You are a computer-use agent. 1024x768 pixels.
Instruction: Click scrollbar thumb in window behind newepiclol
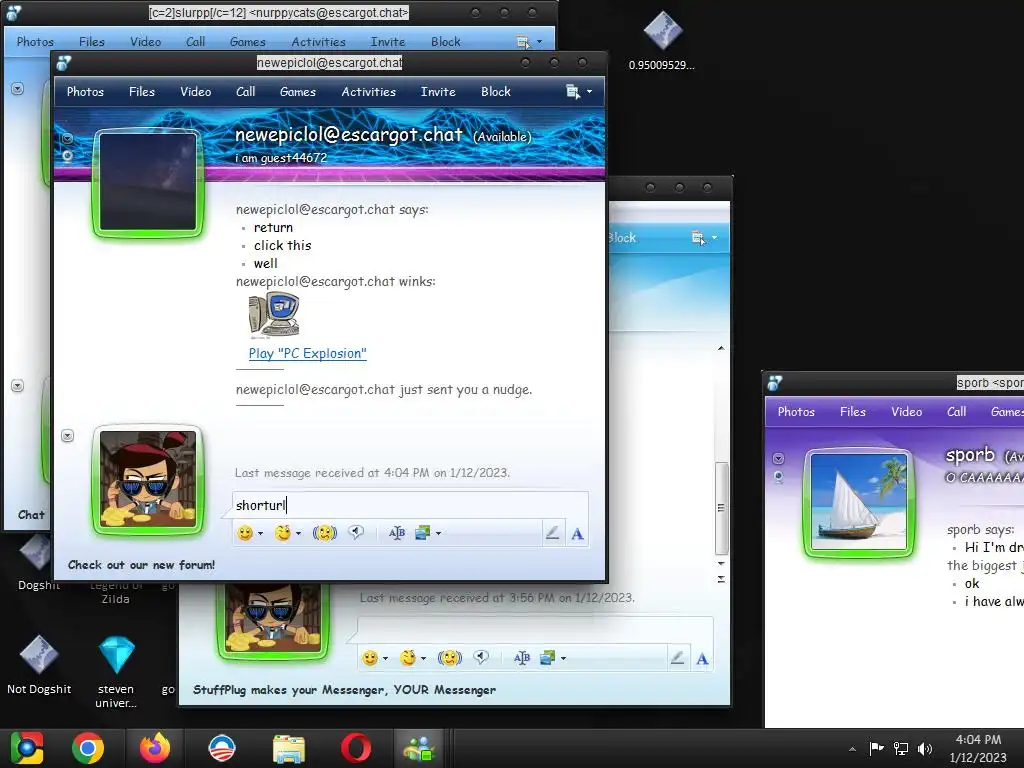pyautogui.click(x=721, y=507)
